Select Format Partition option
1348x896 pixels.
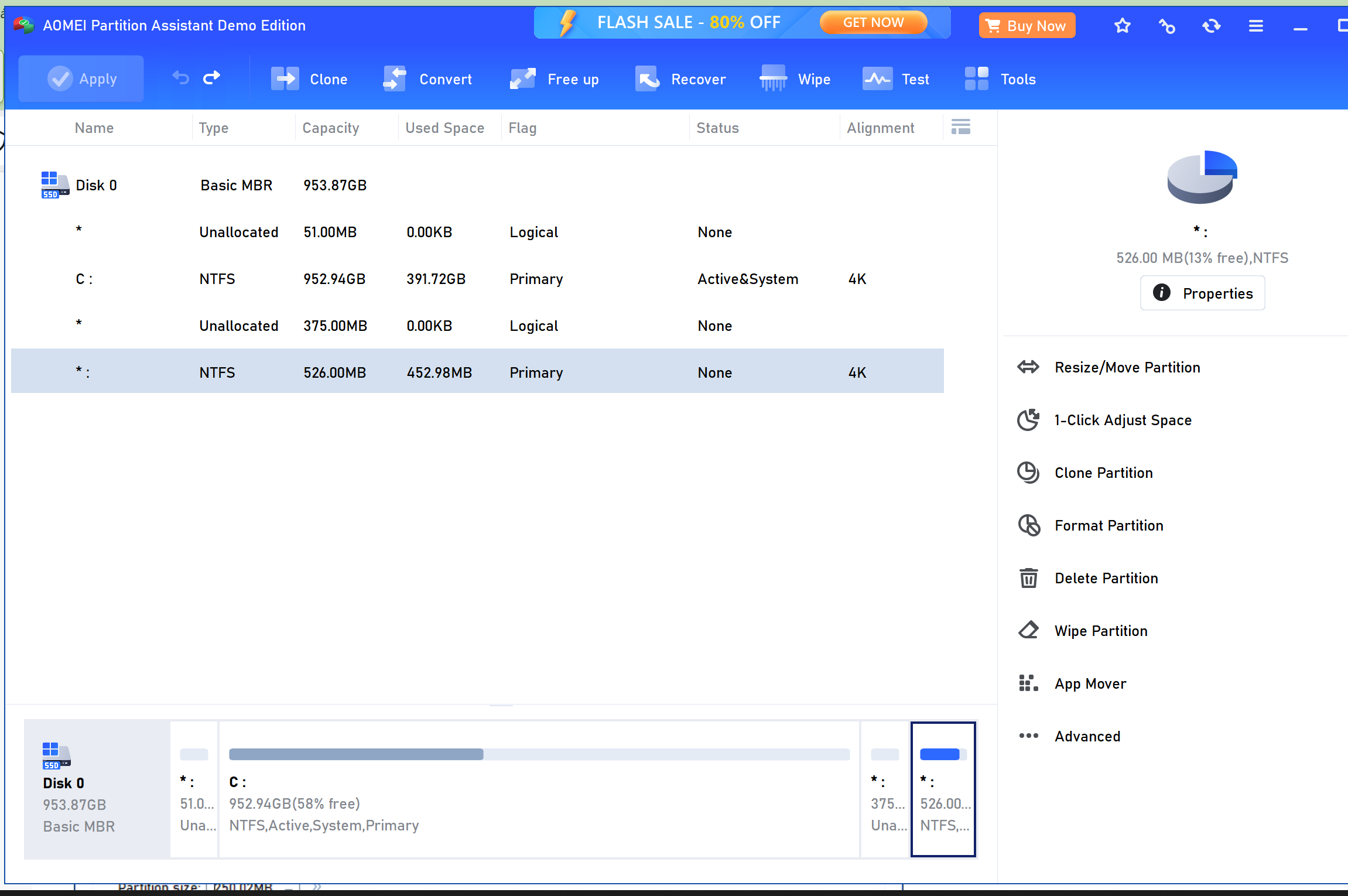1090,525
